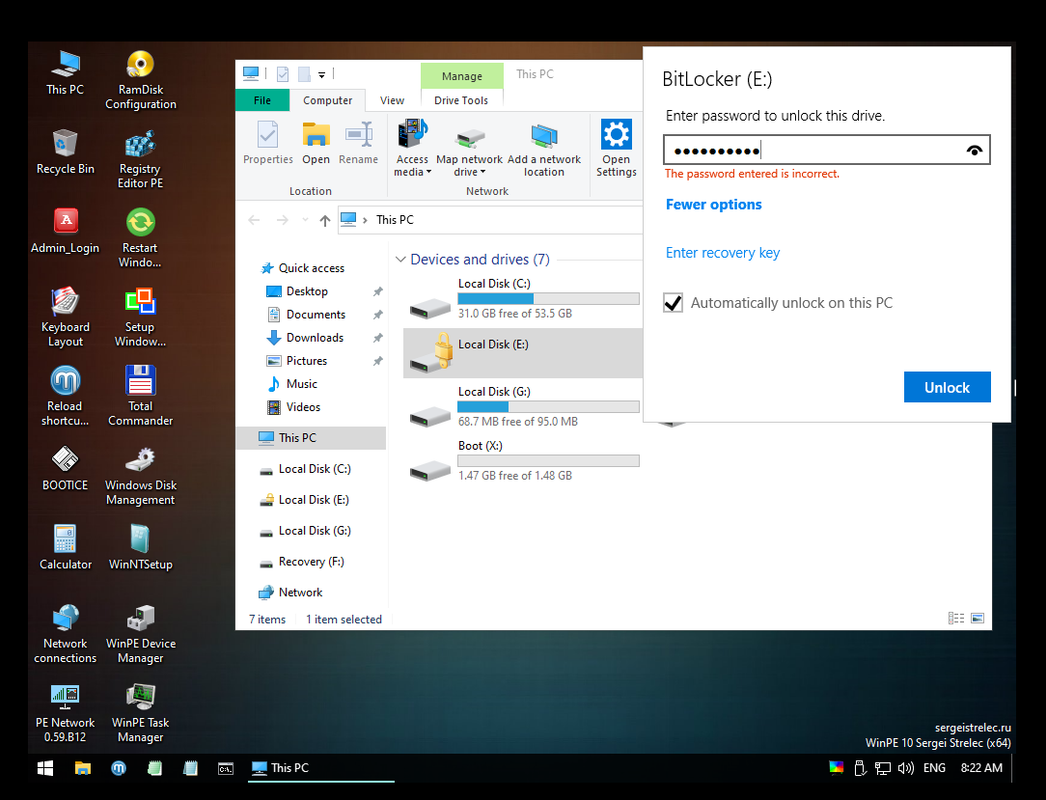This screenshot has height=800, width=1046.
Task: Open This PC desktop shortcut
Action: 65,72
